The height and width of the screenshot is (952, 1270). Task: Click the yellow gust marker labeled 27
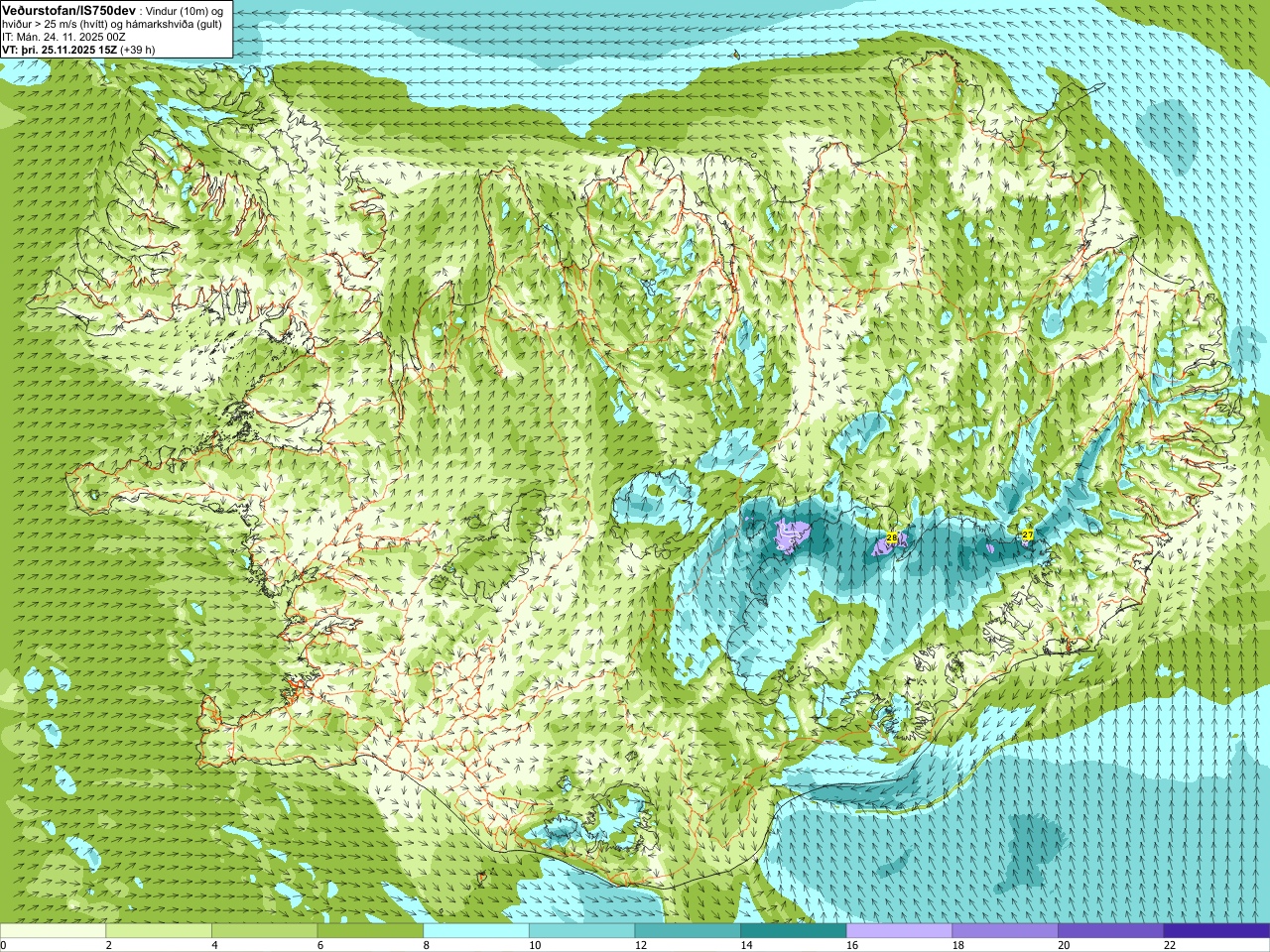pyautogui.click(x=1027, y=535)
